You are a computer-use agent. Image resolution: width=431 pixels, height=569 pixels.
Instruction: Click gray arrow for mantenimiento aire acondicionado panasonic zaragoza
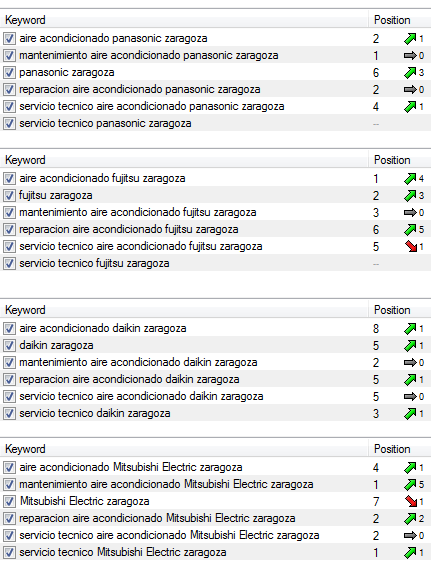coord(410,56)
